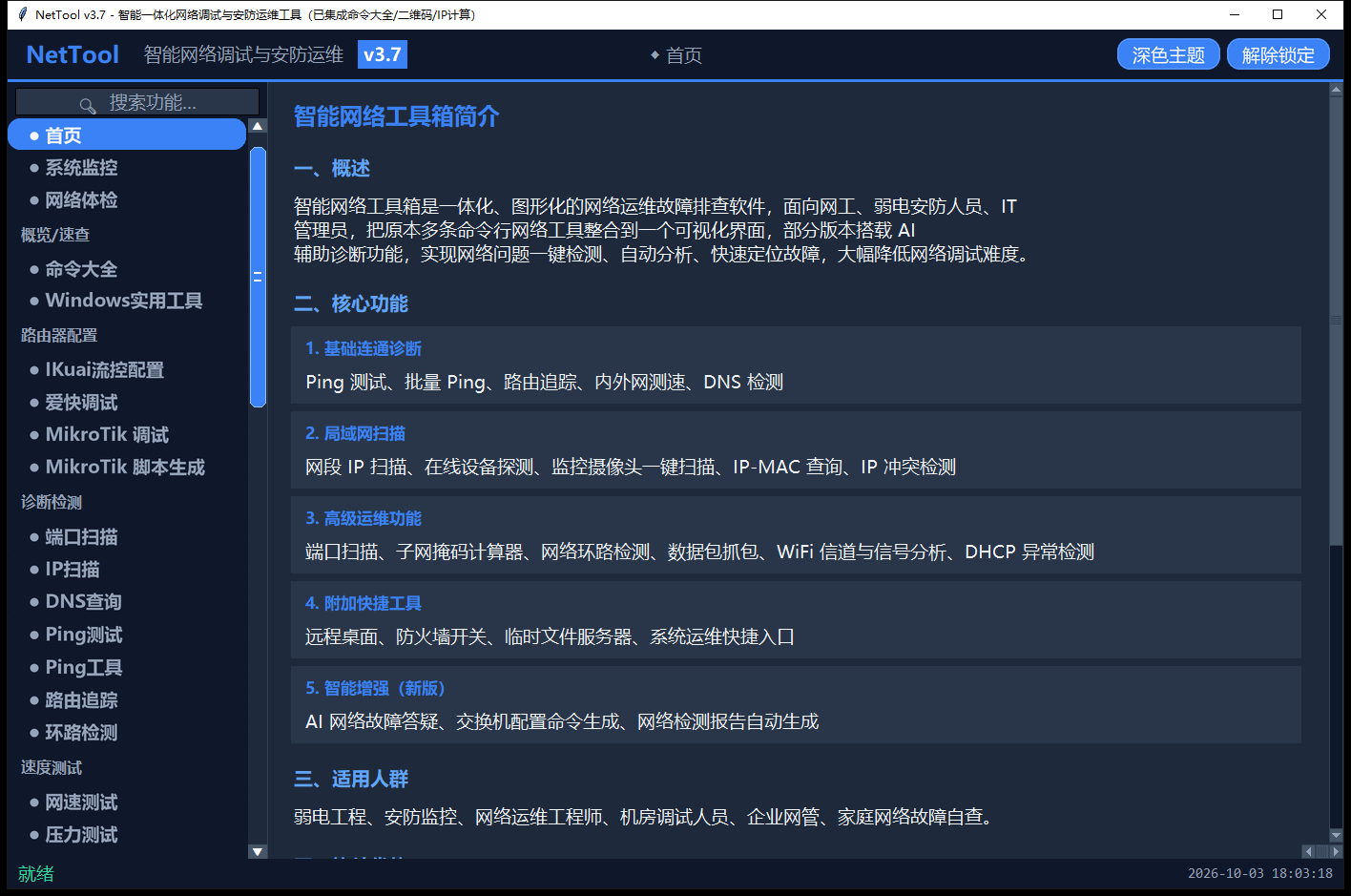Click the NetTool feather icon in title bar

[x=22, y=14]
